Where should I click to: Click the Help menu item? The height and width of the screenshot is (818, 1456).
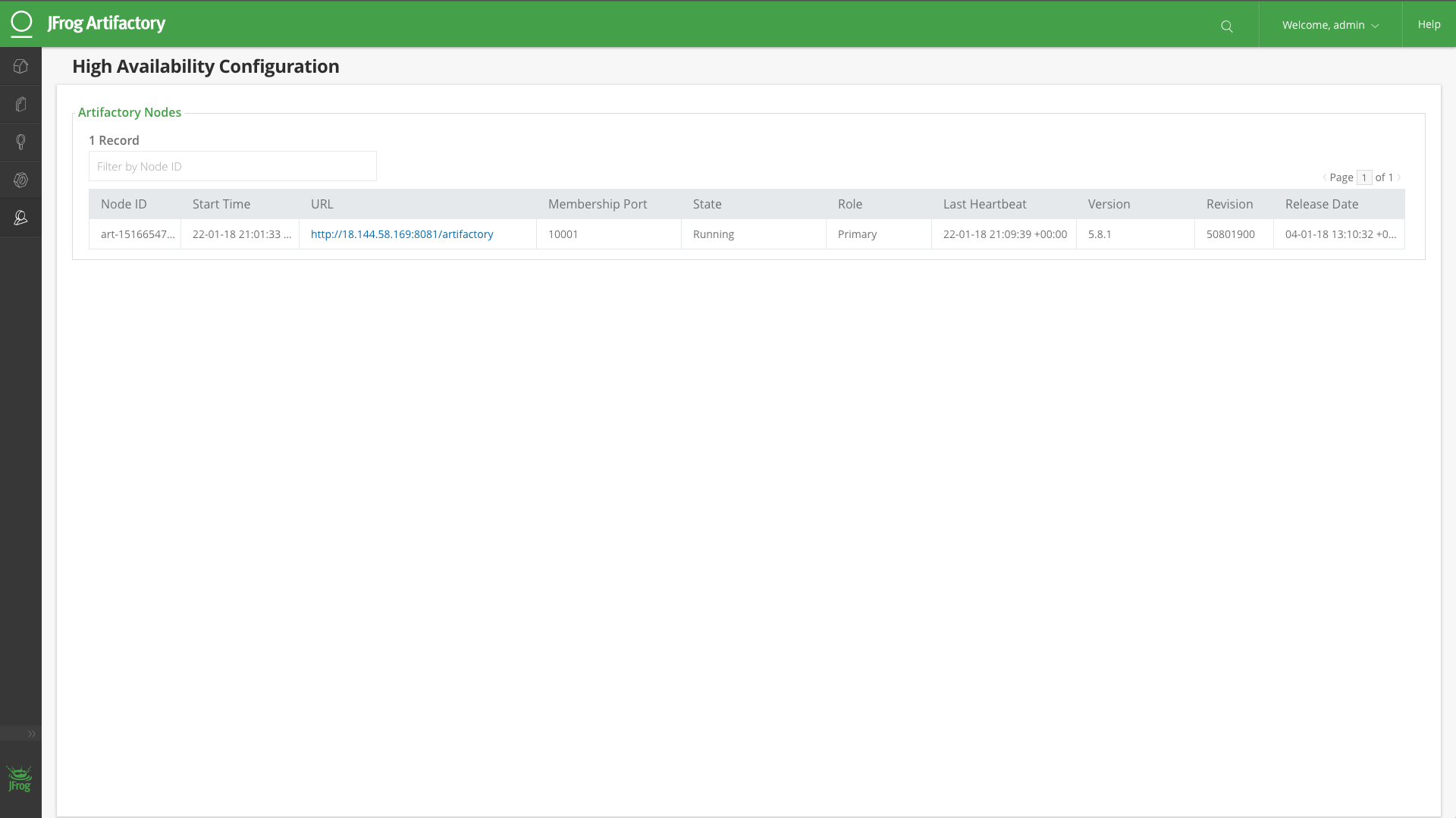[x=1429, y=24]
